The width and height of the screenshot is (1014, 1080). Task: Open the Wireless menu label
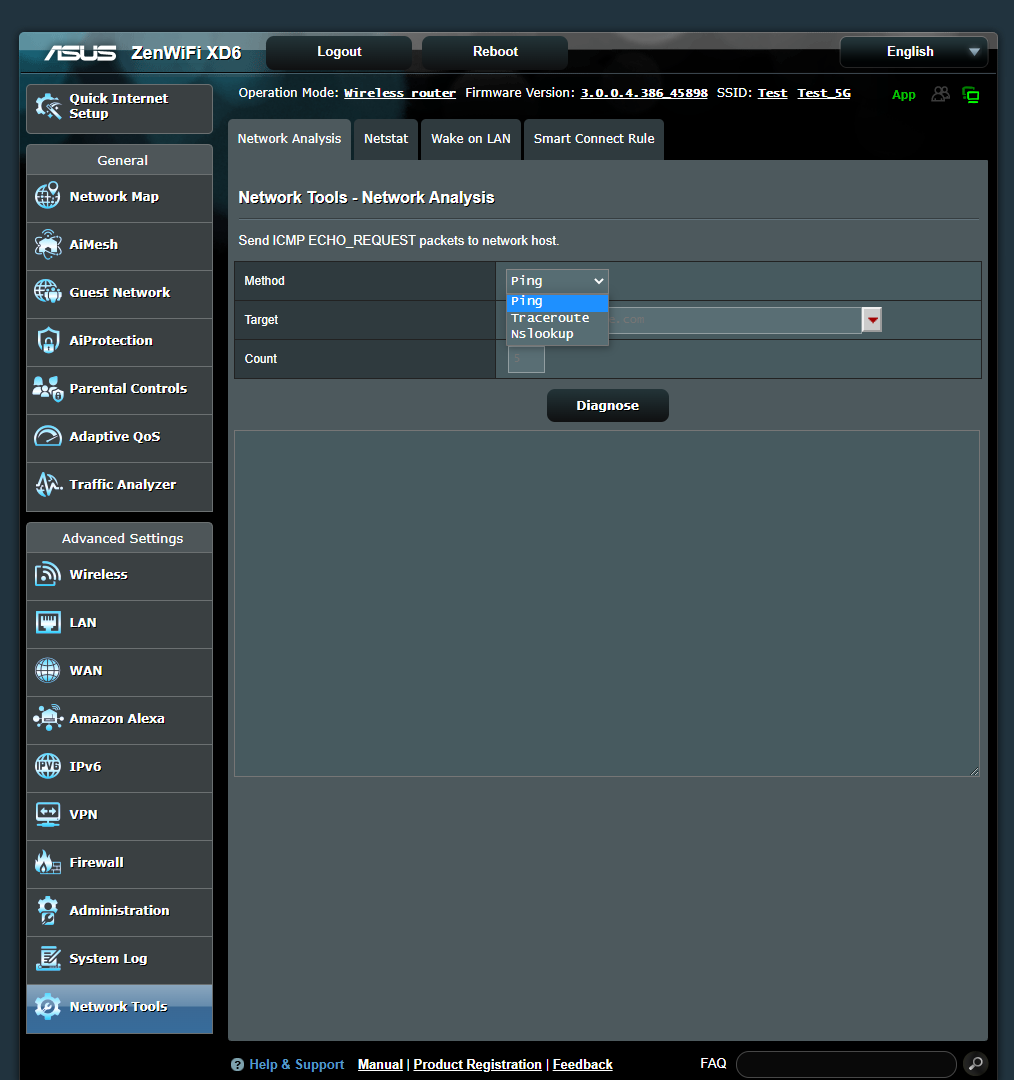(x=99, y=574)
